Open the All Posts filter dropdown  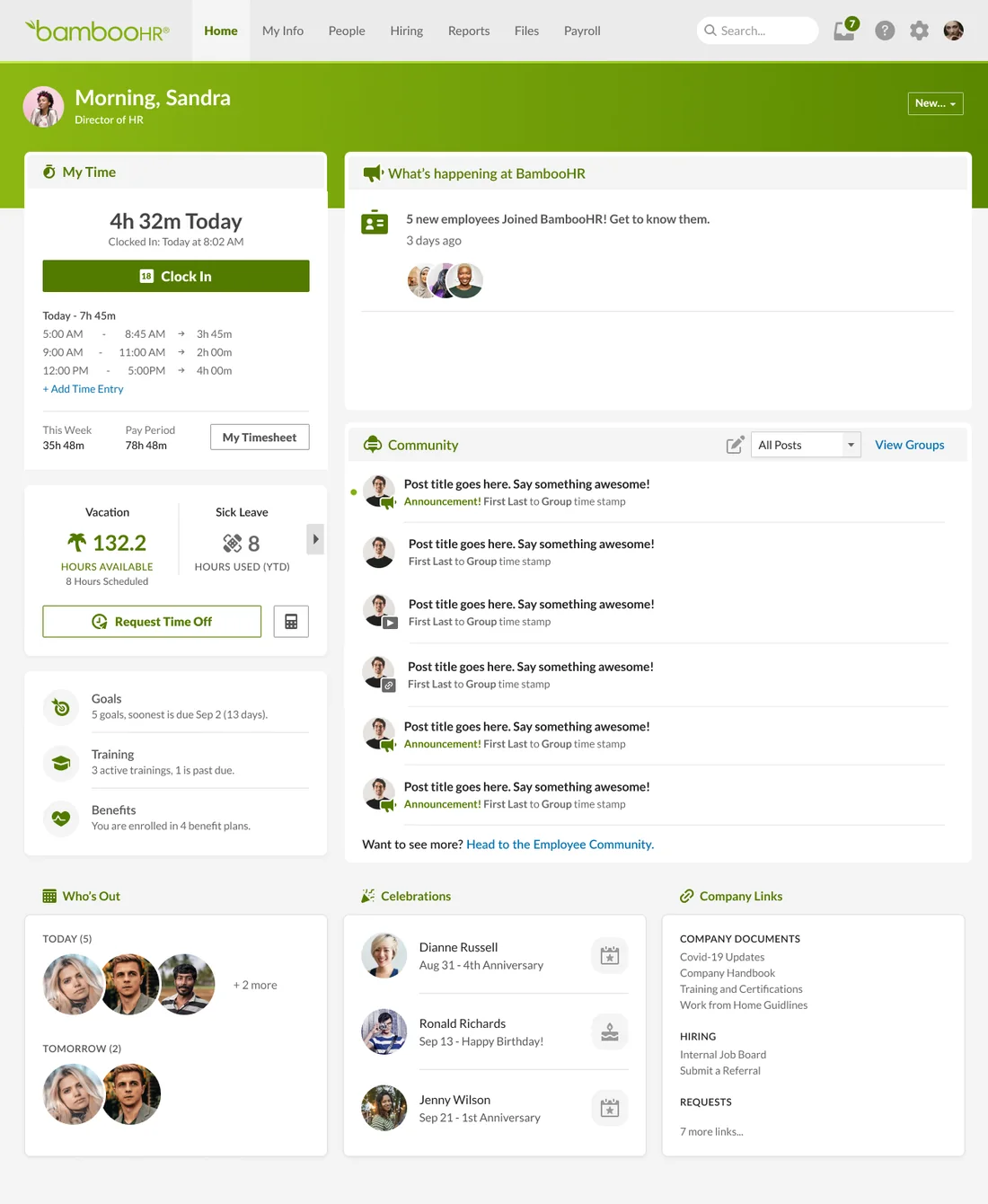coord(806,445)
